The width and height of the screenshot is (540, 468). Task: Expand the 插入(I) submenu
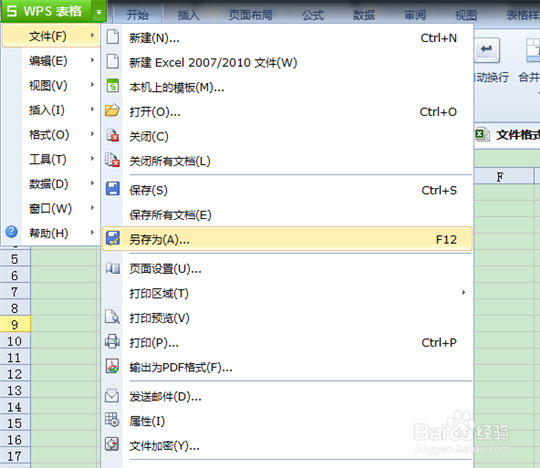click(51, 110)
